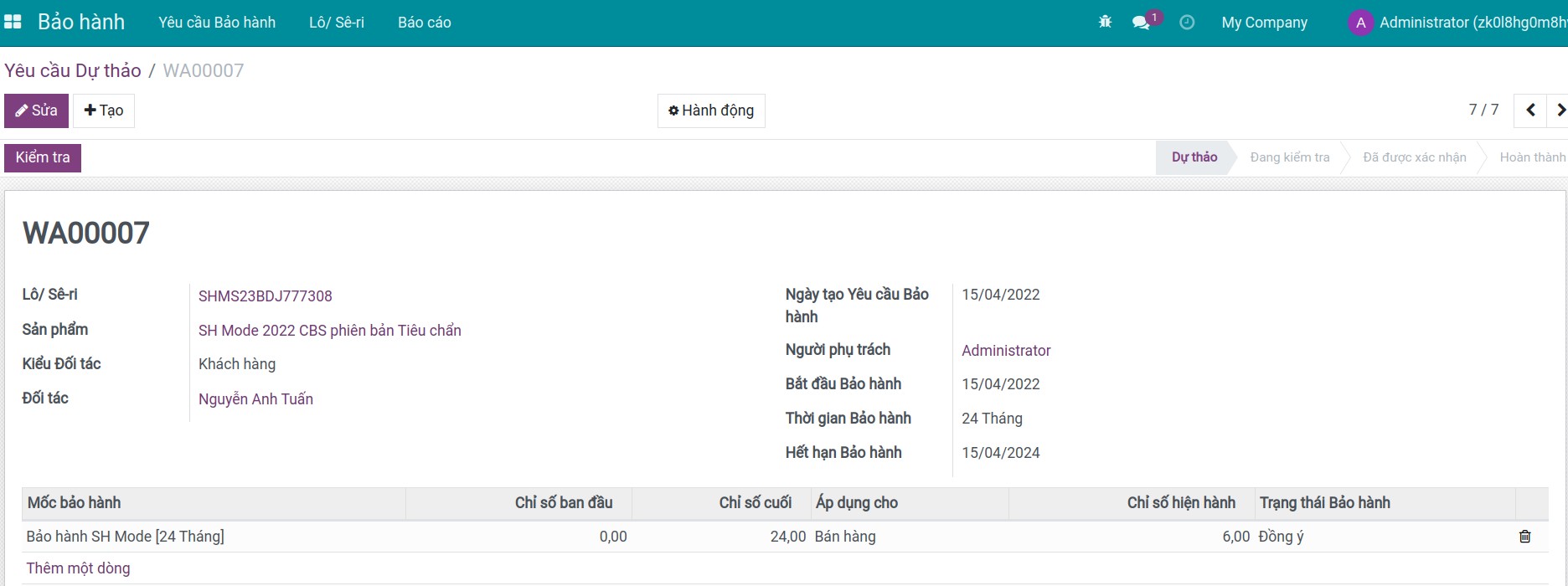This screenshot has width=1568, height=586.
Task: Open serial number SHMS23BDJ777308 link
Action: [x=265, y=296]
